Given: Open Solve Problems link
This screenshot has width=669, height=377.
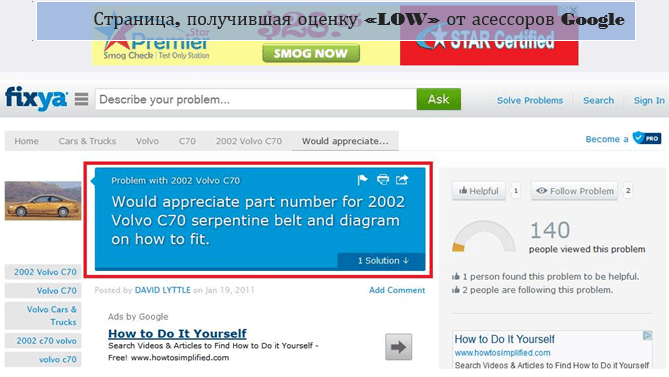Looking at the screenshot, I should [x=529, y=100].
